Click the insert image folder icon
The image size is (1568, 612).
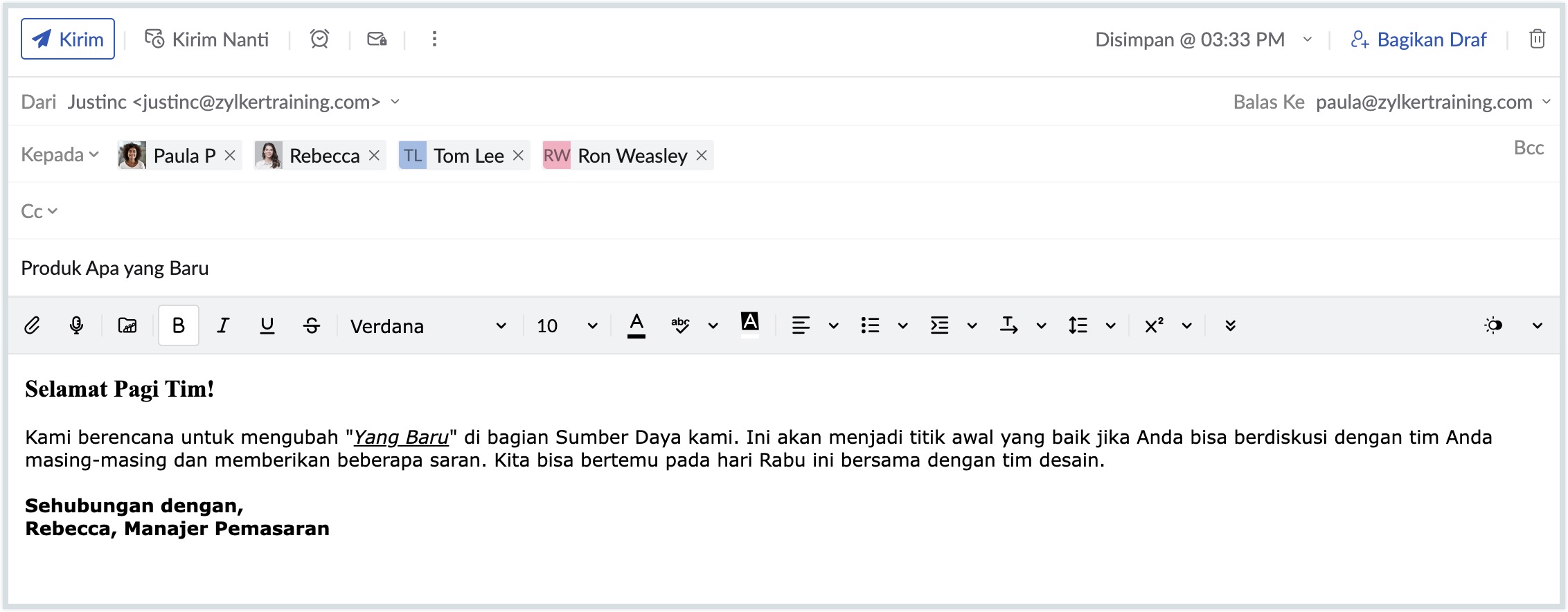point(127,325)
